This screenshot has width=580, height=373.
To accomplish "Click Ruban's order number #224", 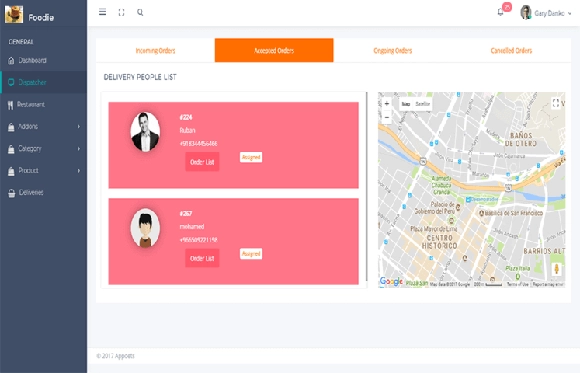I will coord(186,117).
